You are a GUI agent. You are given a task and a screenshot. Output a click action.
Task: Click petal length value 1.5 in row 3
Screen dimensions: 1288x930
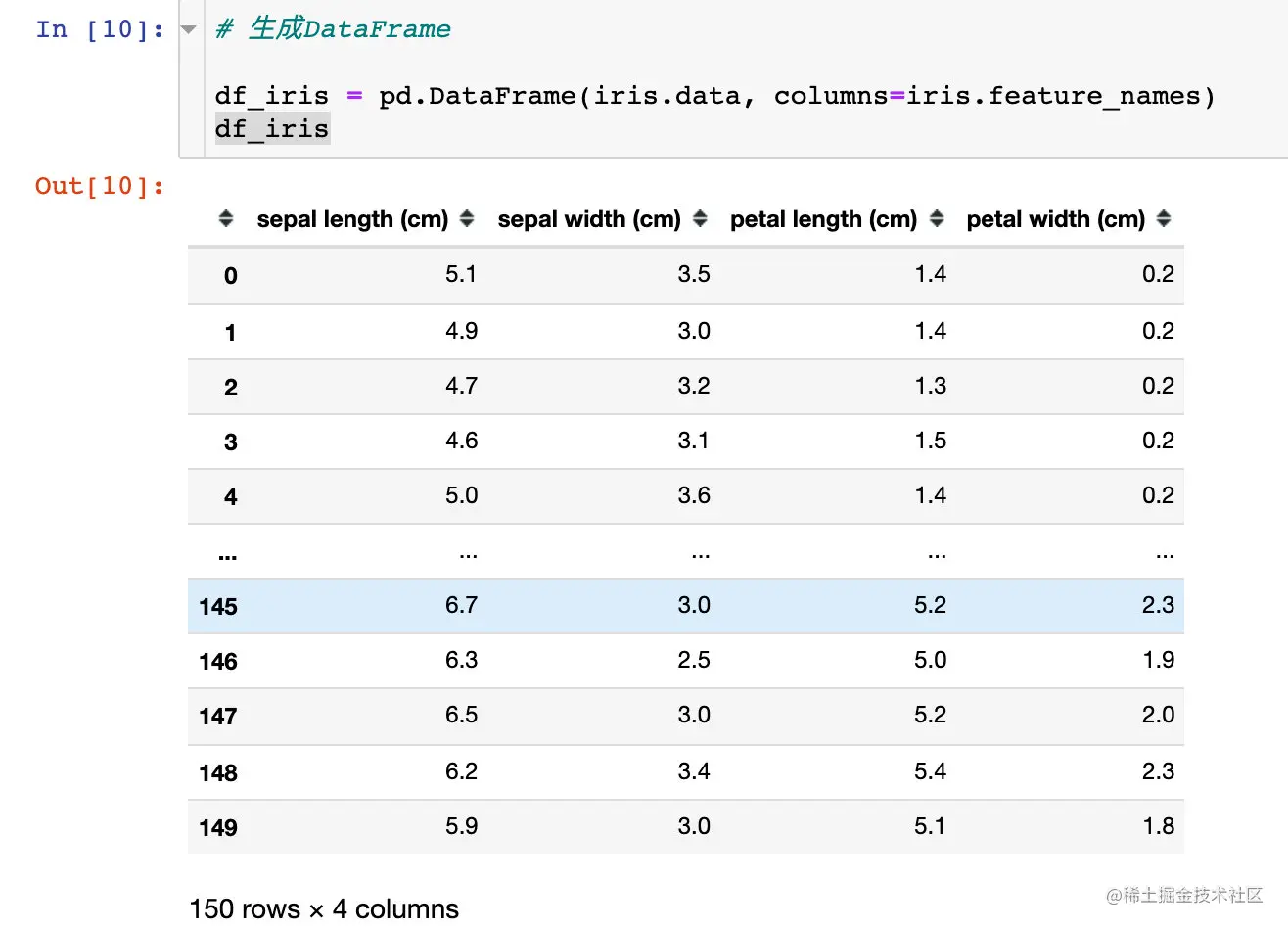[931, 441]
